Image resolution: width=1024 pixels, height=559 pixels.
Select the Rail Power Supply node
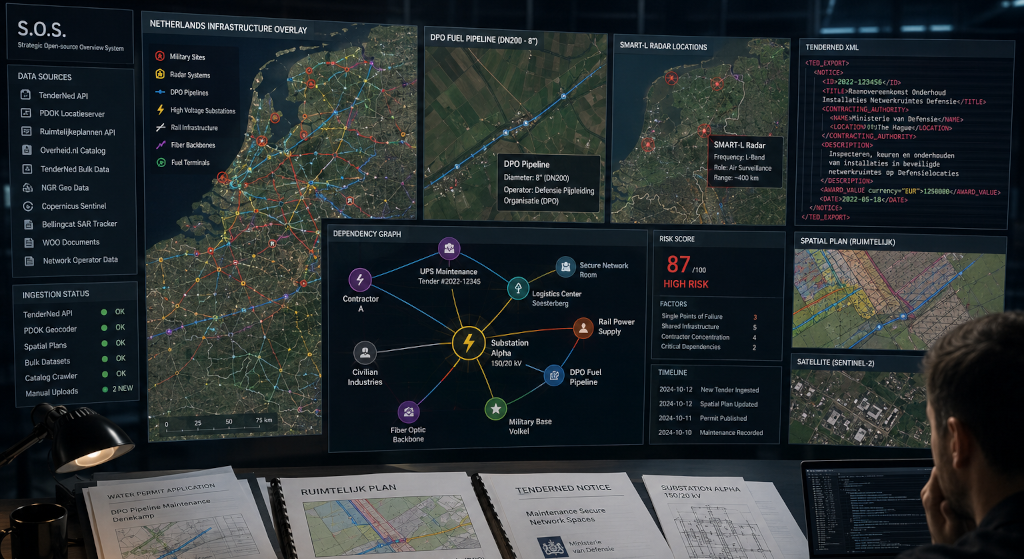pyautogui.click(x=583, y=328)
